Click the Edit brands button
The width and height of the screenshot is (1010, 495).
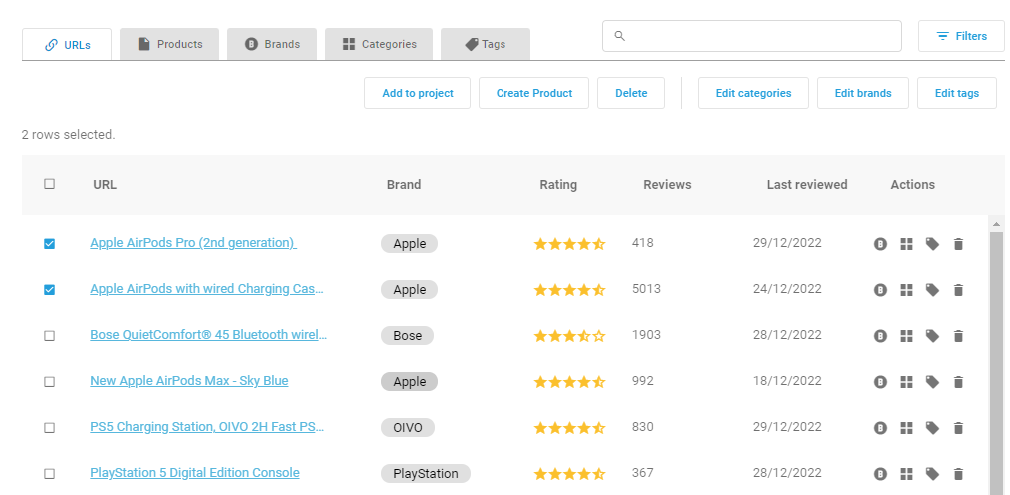point(863,93)
